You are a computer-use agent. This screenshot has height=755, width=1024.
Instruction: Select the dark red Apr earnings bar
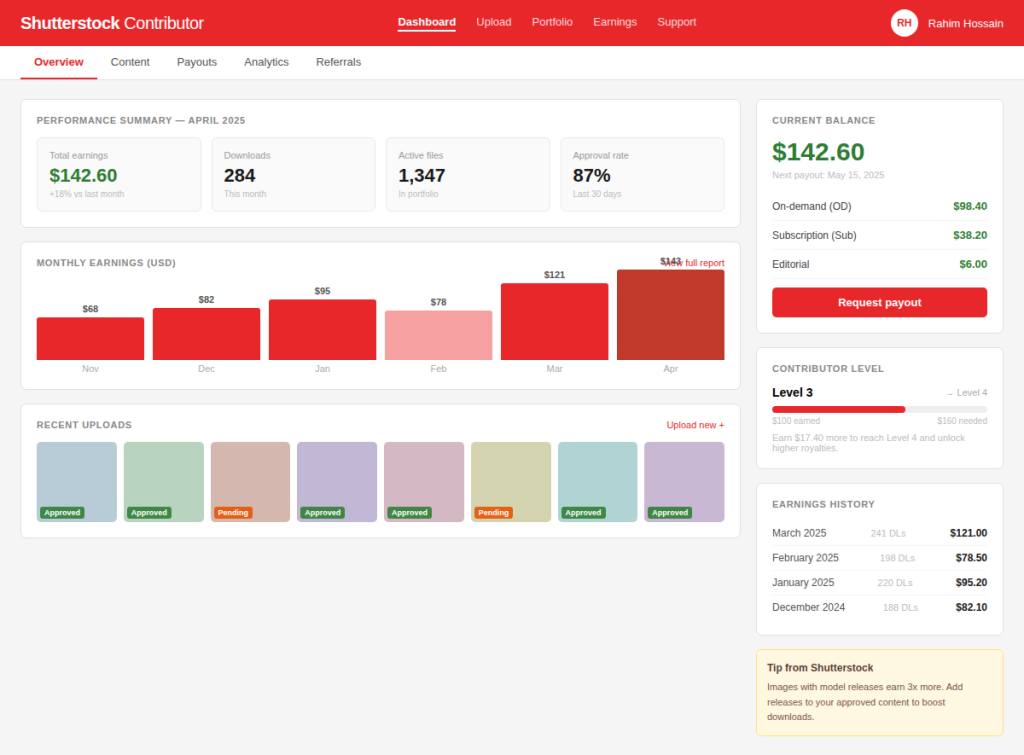click(671, 315)
